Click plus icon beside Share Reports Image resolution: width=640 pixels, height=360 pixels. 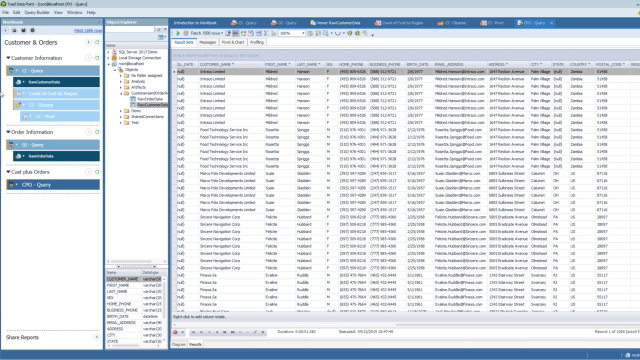pyautogui.click(x=97, y=337)
